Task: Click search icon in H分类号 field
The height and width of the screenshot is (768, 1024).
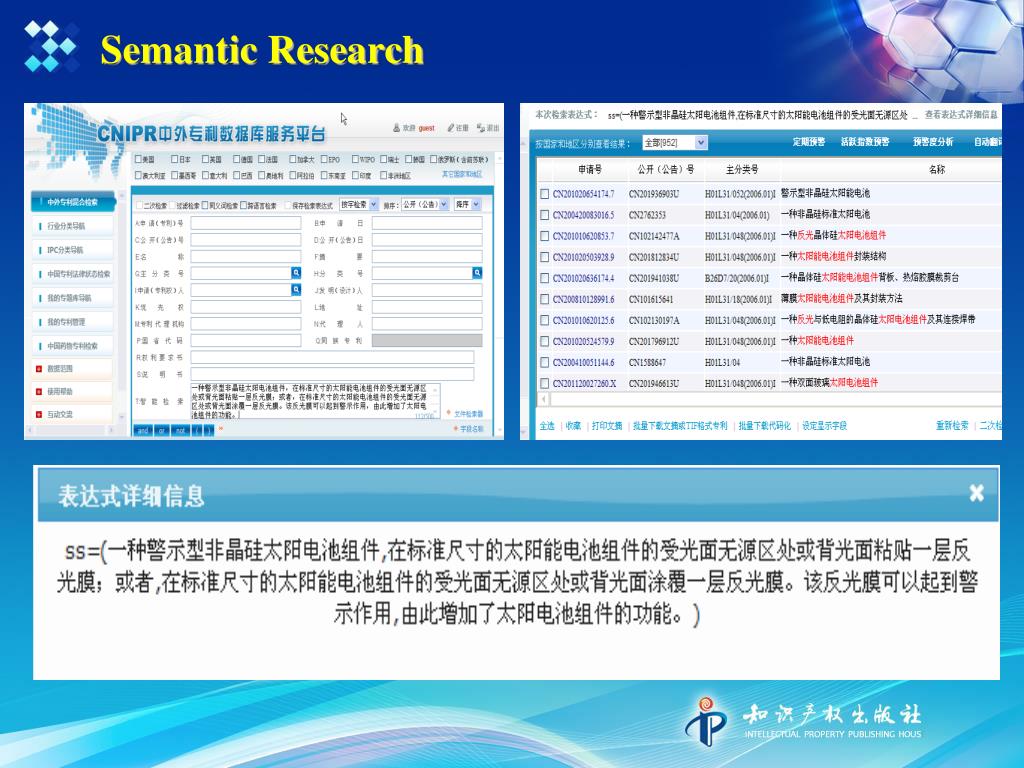Action: 477,272
